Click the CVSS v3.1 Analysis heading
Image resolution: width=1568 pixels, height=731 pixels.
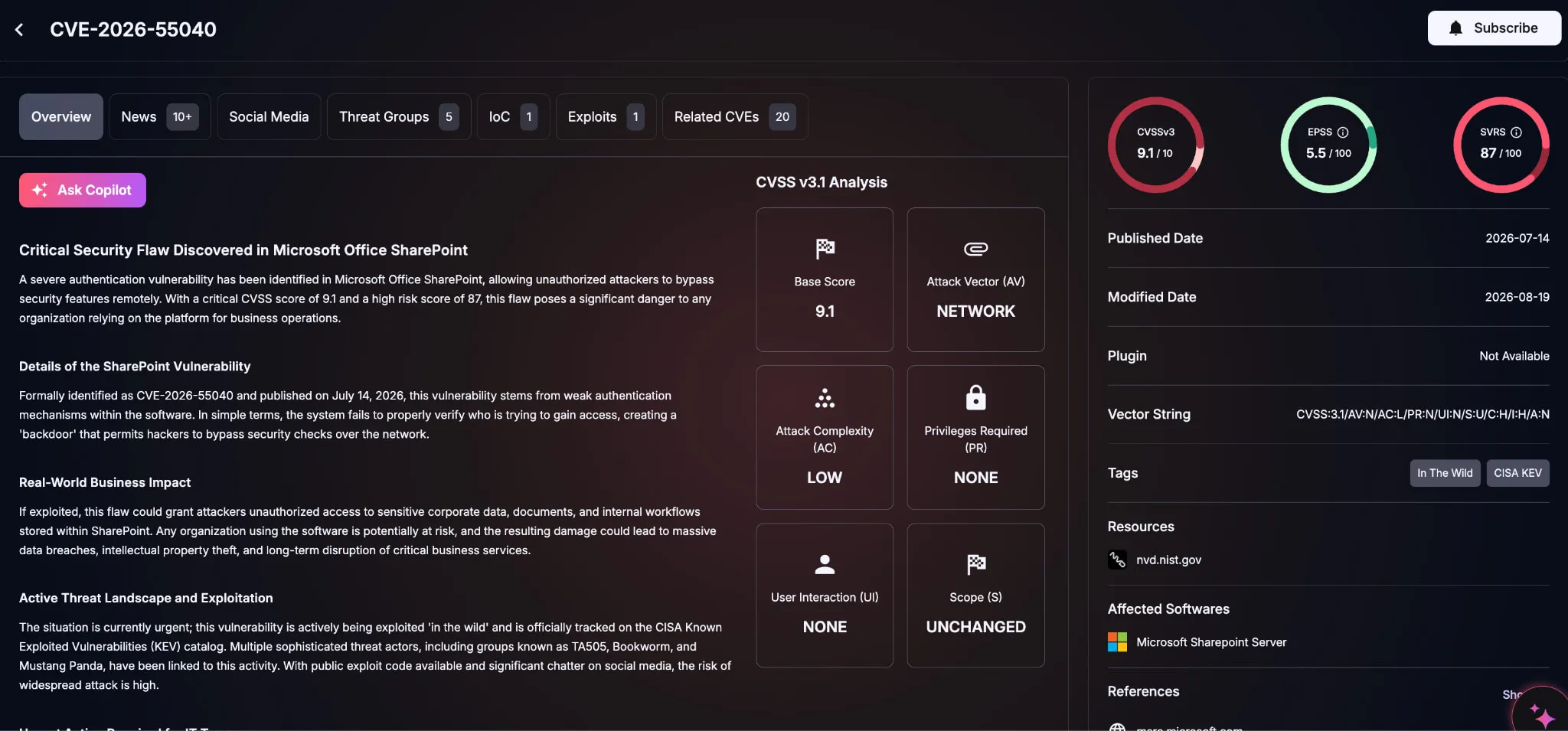(x=822, y=182)
